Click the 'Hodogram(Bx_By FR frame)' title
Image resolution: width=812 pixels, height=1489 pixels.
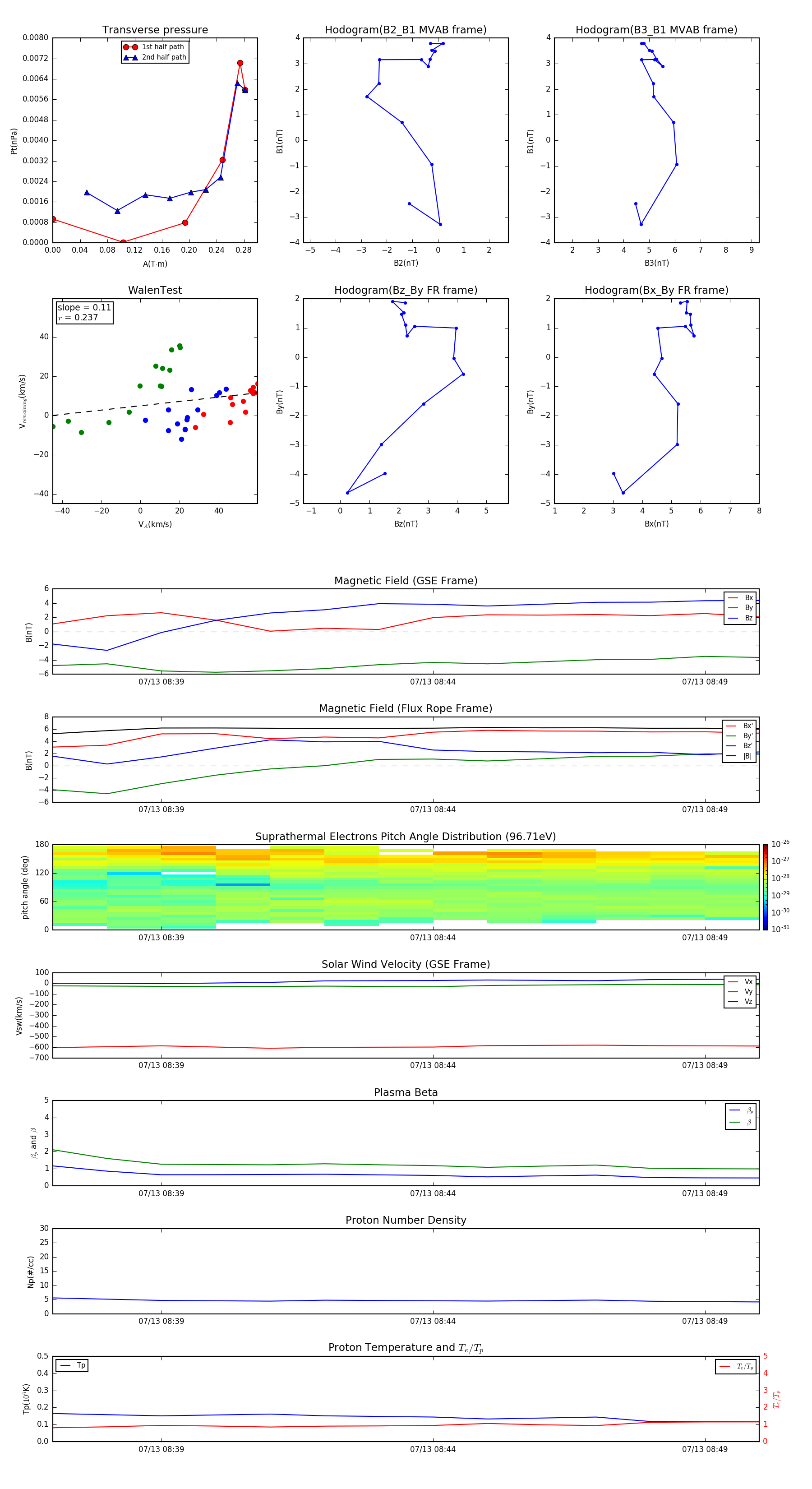656,290
